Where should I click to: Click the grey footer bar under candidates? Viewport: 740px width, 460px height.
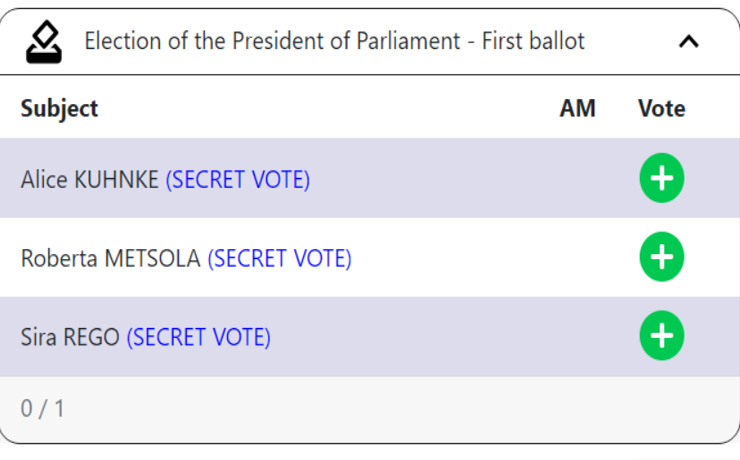(370, 409)
